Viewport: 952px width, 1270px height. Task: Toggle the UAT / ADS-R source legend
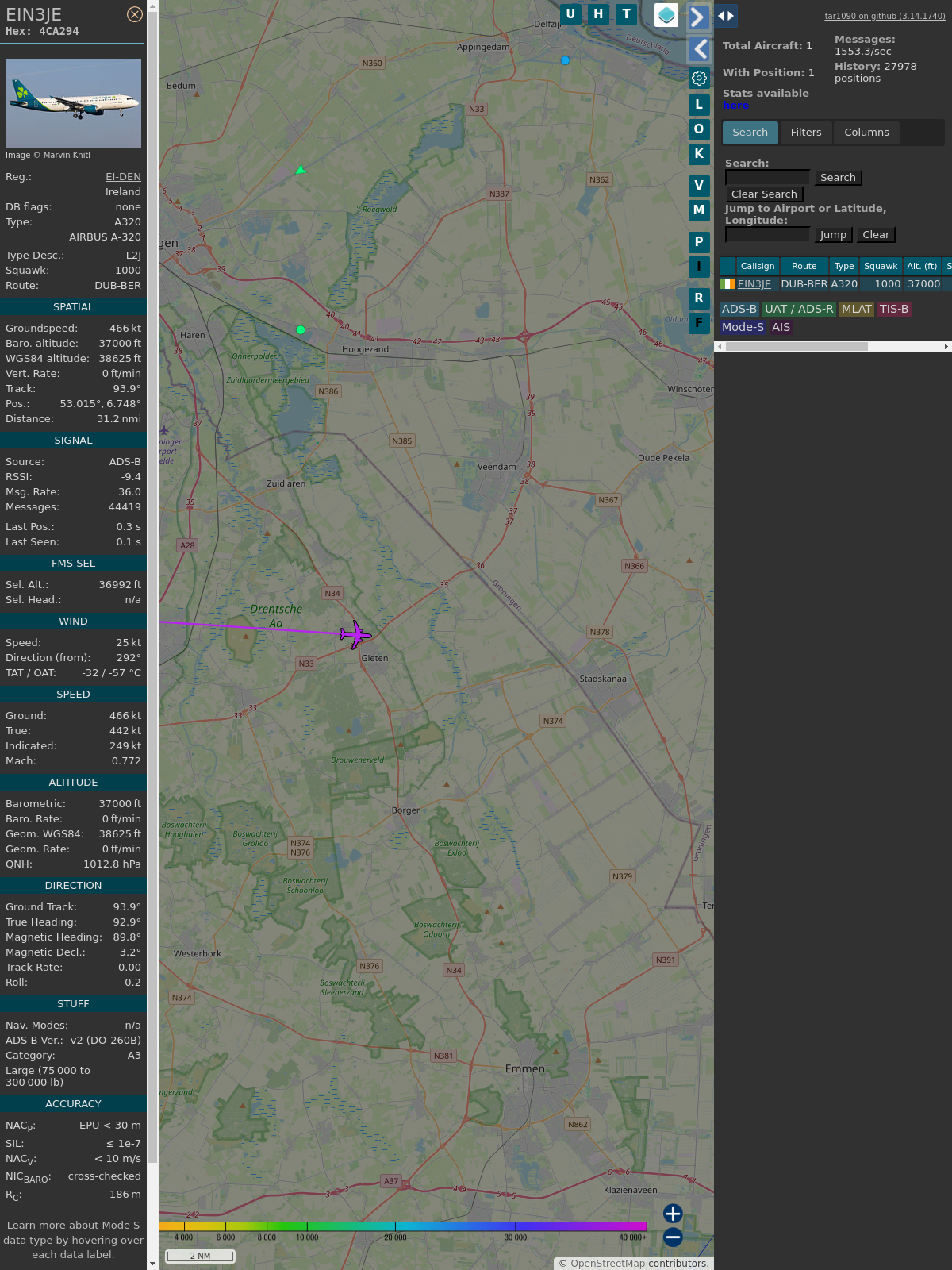pyautogui.click(x=799, y=310)
